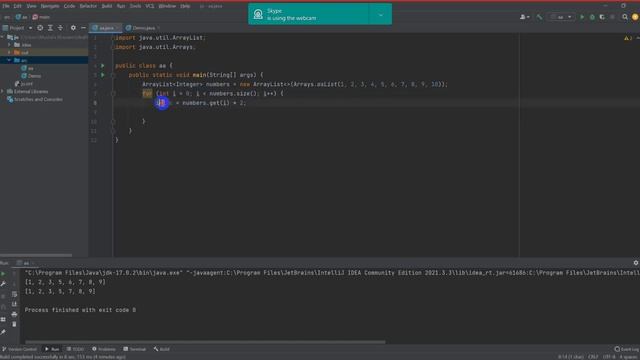640x360 pixels.
Task: Collapse the root aa project node
Action: pyautogui.click(x=2, y=37)
